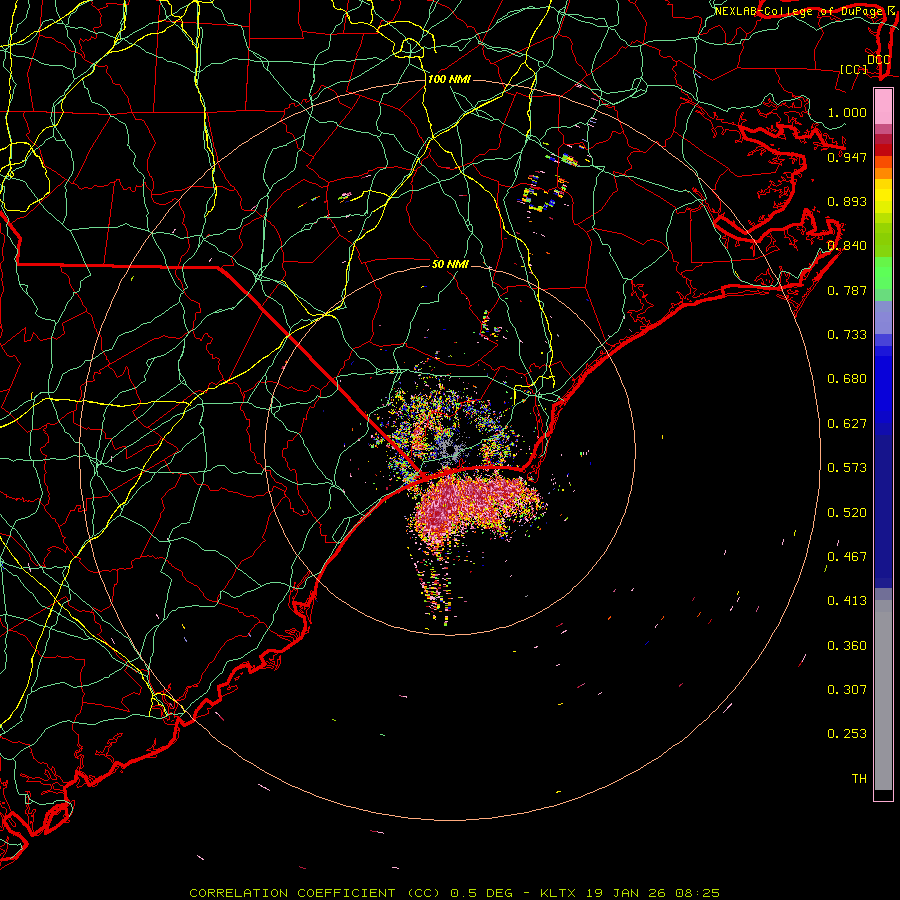Click the DCC product label
Viewport: 900px width, 900px height.
pyautogui.click(x=878, y=60)
